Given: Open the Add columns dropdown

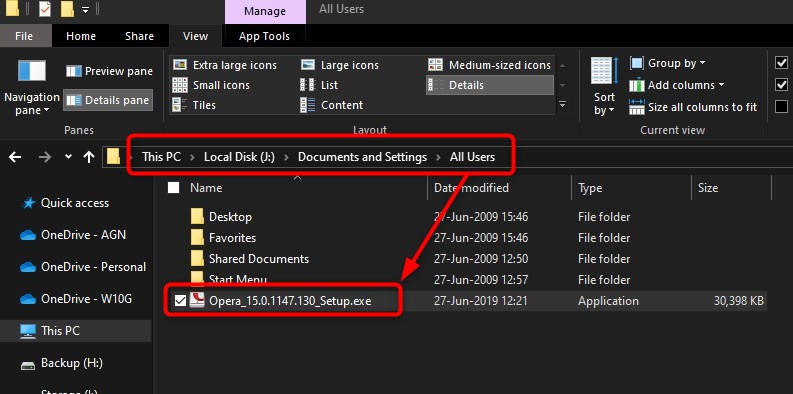Looking at the screenshot, I should point(677,85).
